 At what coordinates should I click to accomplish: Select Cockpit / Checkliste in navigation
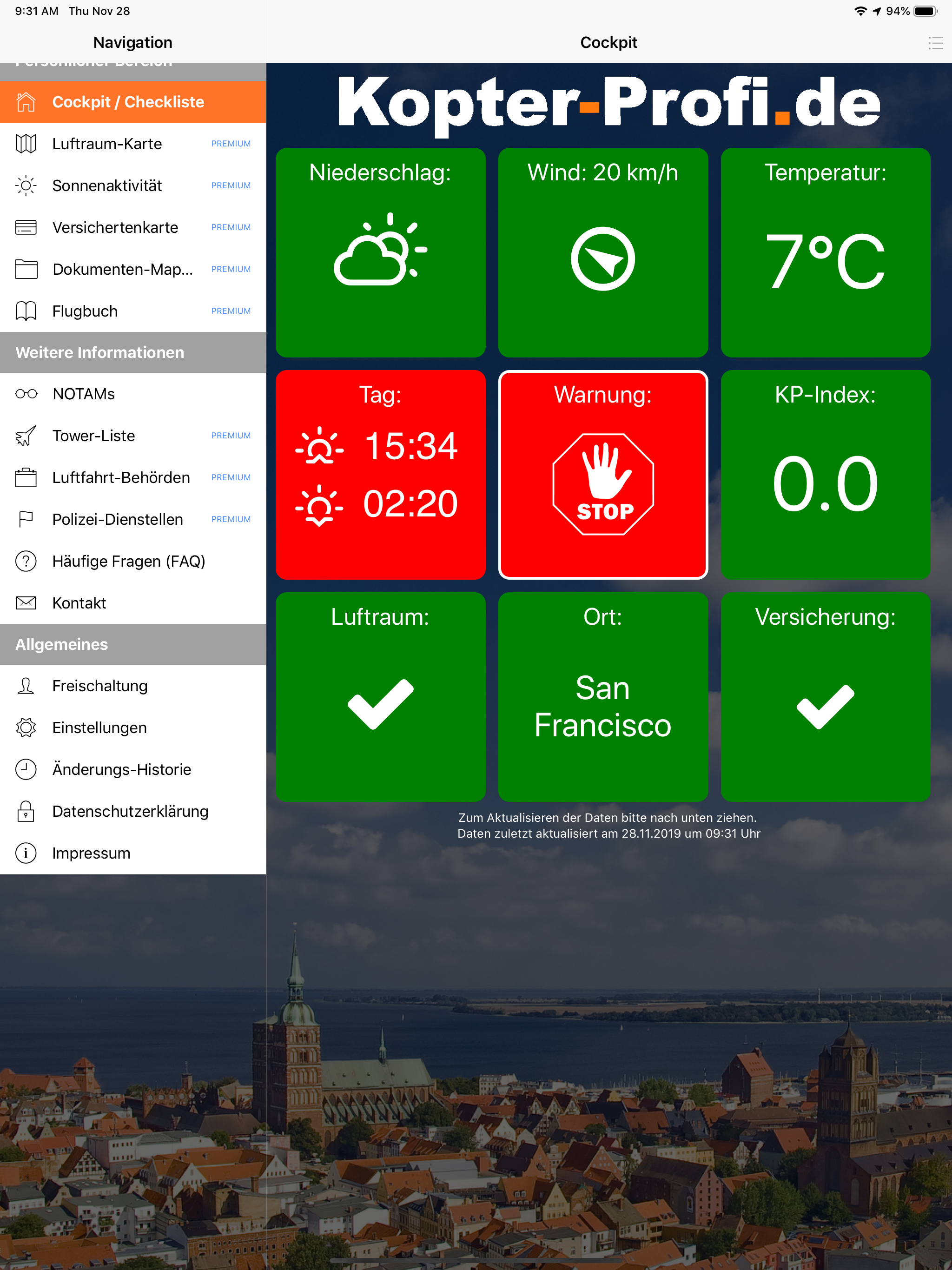(x=133, y=102)
